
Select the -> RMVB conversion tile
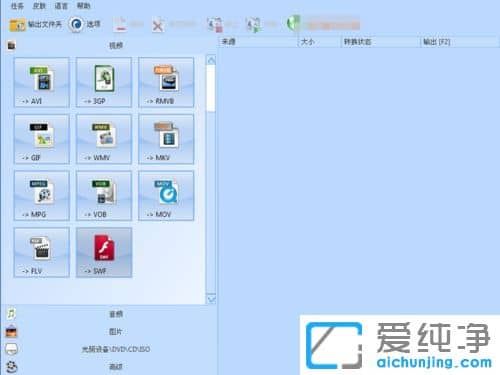[166, 82]
